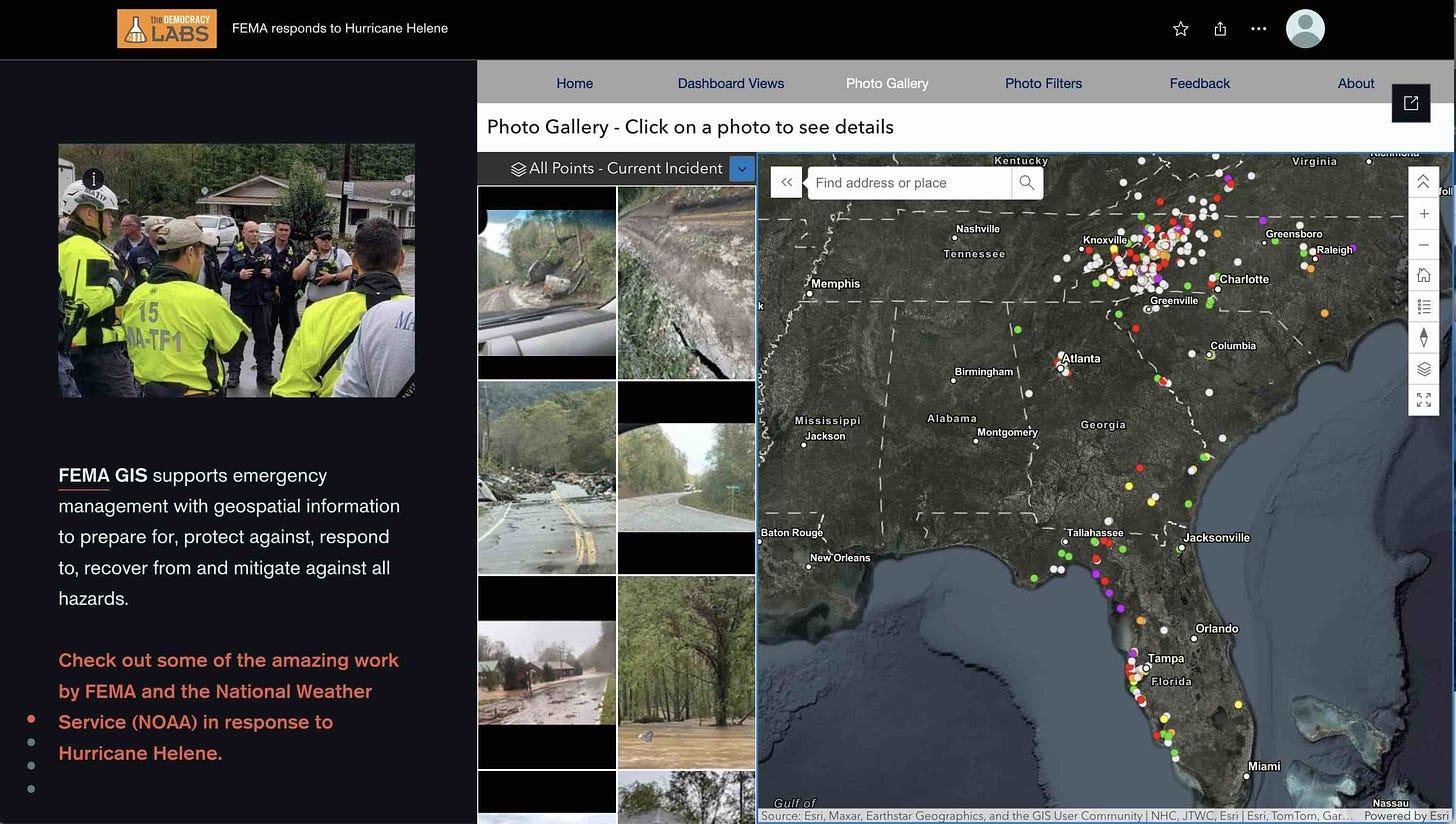Favorite the story with the star icon
1456x824 pixels.
[x=1181, y=29]
